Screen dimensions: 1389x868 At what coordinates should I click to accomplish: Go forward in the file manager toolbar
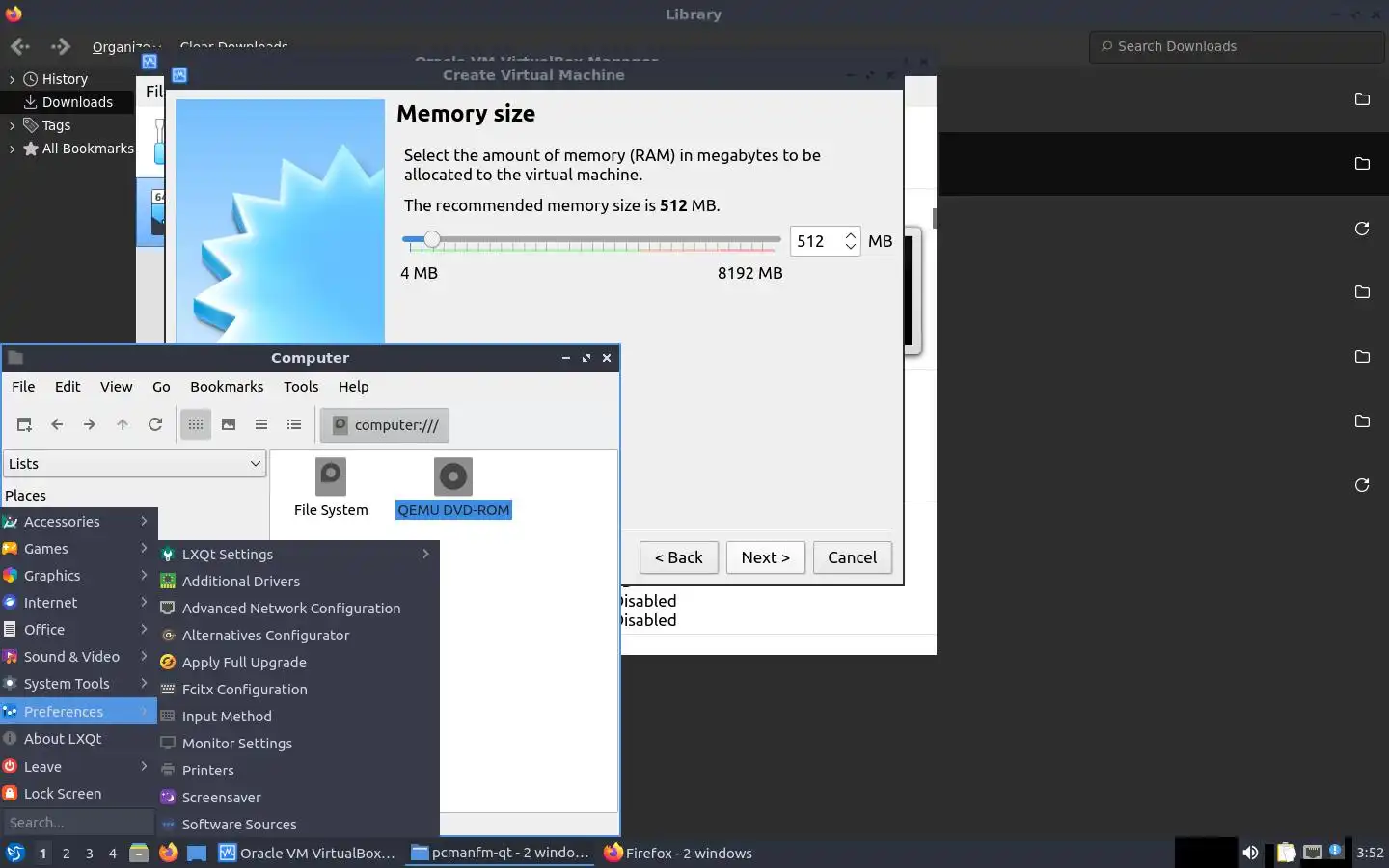pos(90,424)
